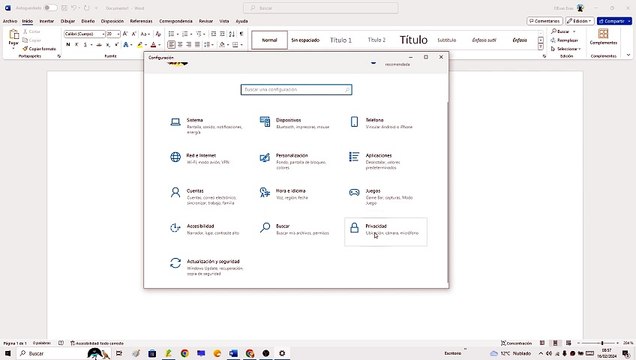Open the bullets list dropdown

(x=178, y=34)
